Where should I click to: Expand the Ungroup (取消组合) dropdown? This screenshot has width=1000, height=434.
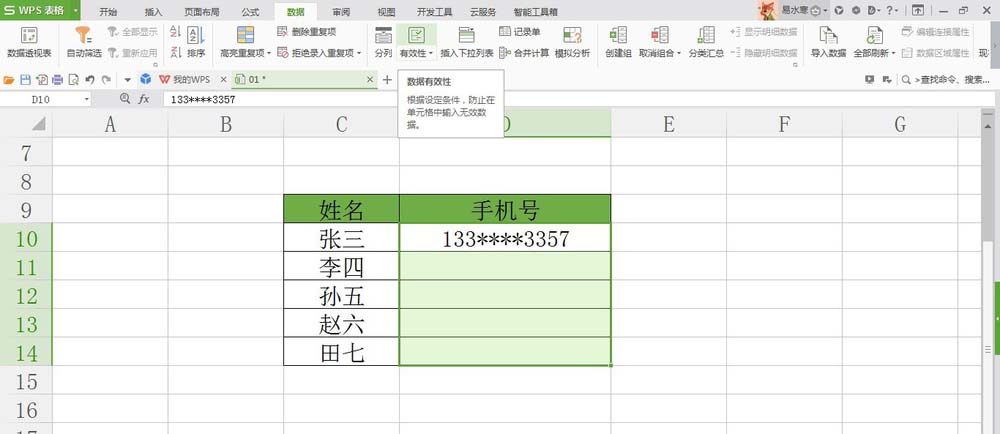679,54
